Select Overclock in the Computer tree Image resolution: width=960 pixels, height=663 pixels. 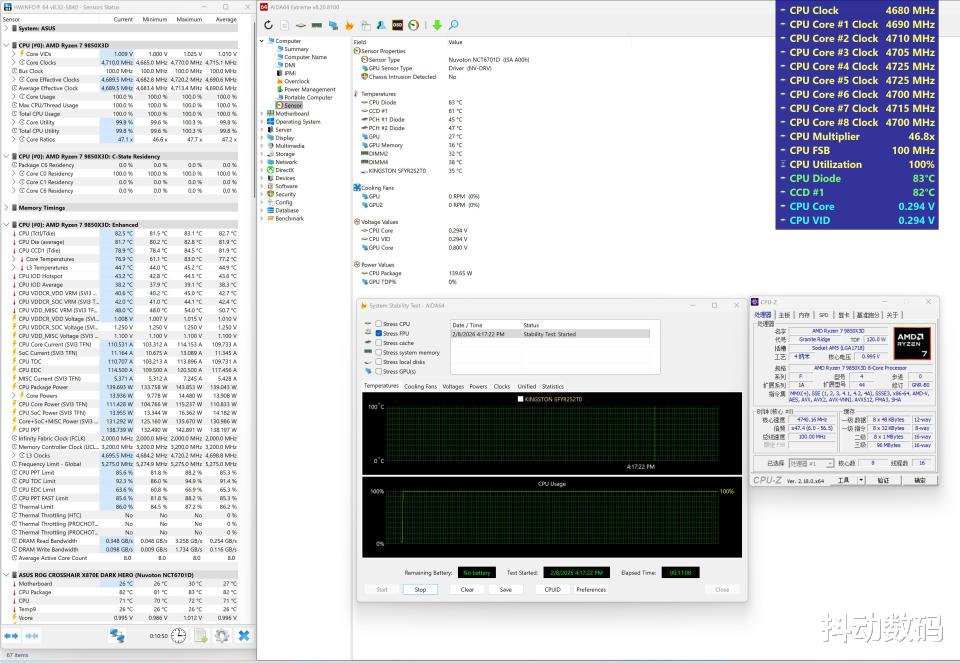pyautogui.click(x=296, y=81)
